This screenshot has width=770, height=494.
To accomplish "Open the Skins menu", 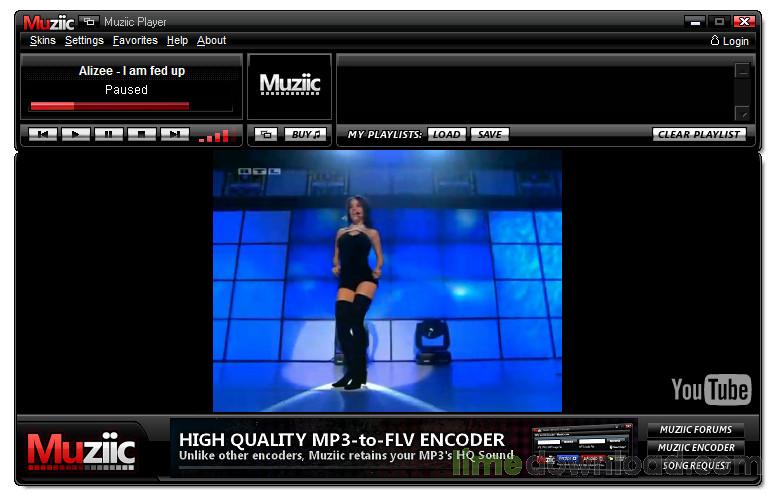I will point(42,41).
